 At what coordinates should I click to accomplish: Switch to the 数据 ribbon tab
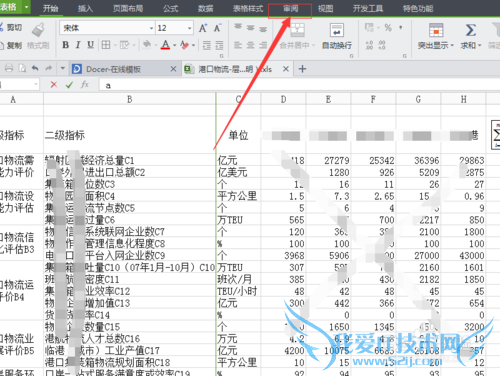point(205,8)
